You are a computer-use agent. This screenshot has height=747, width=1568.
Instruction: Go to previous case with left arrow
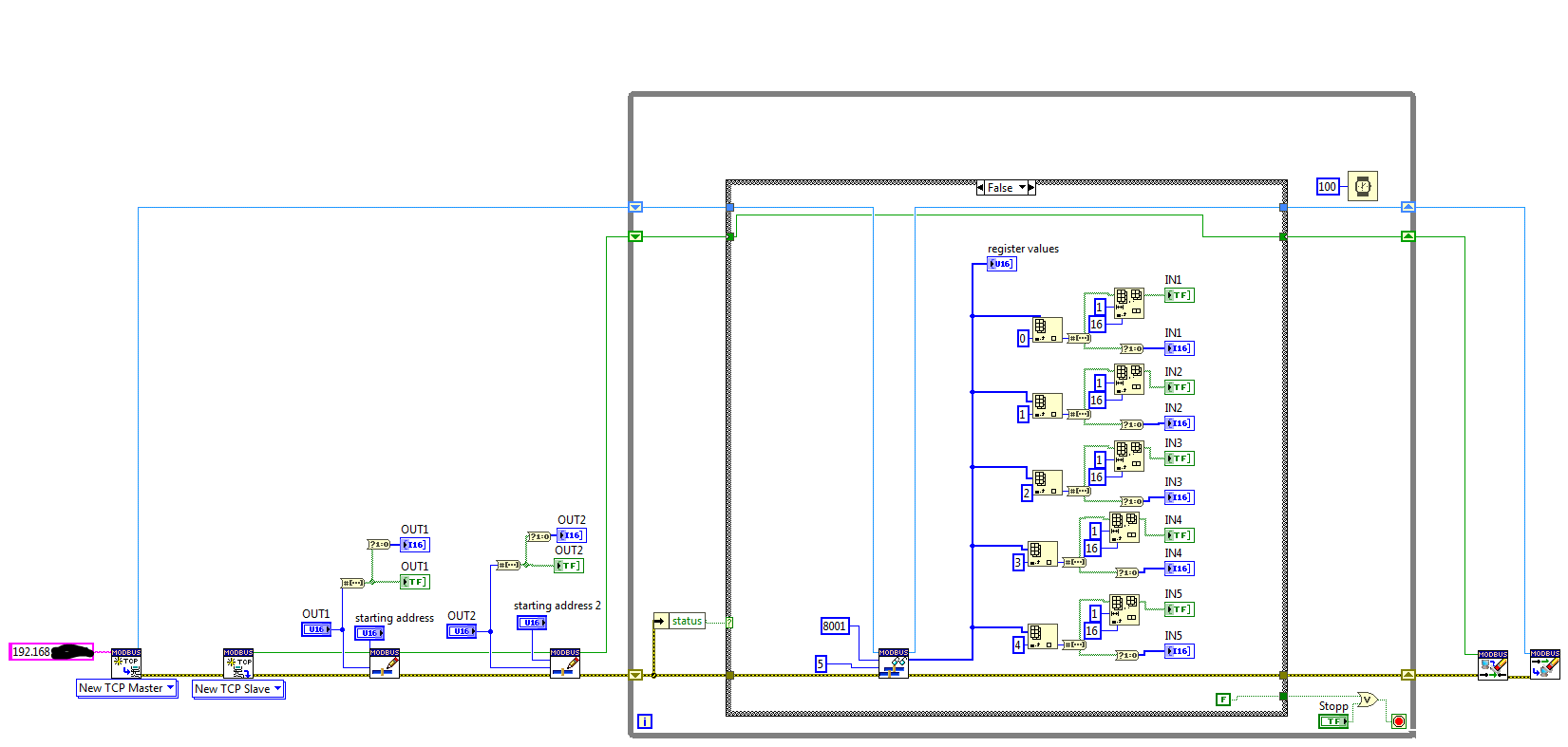coord(980,188)
